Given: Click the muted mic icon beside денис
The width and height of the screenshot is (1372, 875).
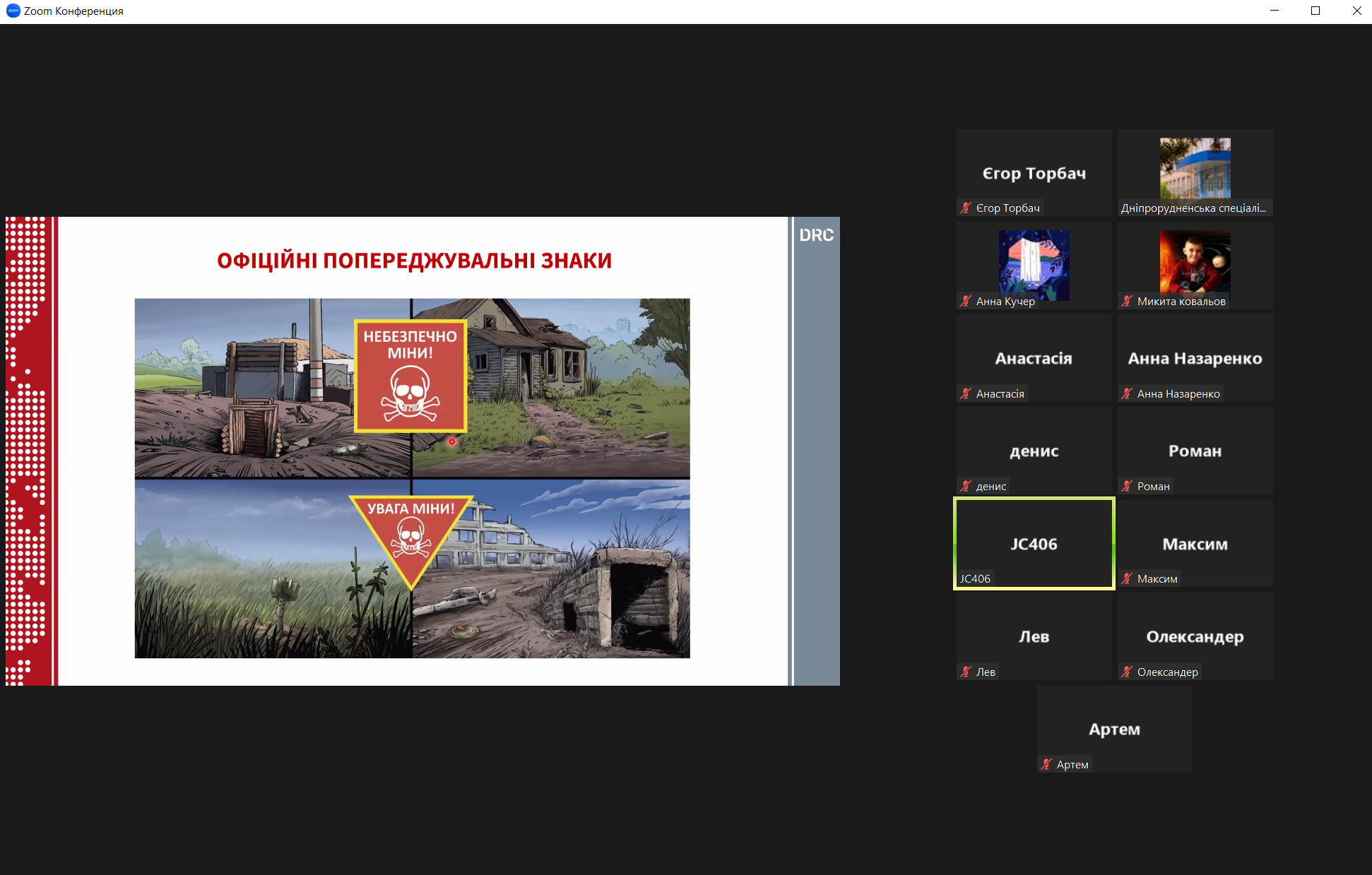Looking at the screenshot, I should [966, 486].
